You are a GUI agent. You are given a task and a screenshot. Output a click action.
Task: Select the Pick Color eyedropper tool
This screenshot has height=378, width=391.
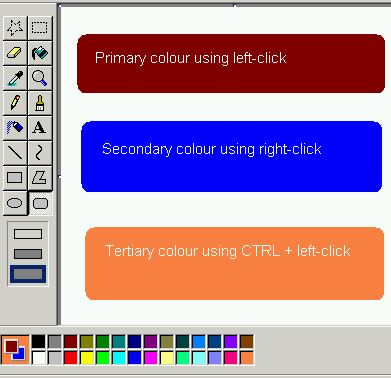pos(15,78)
